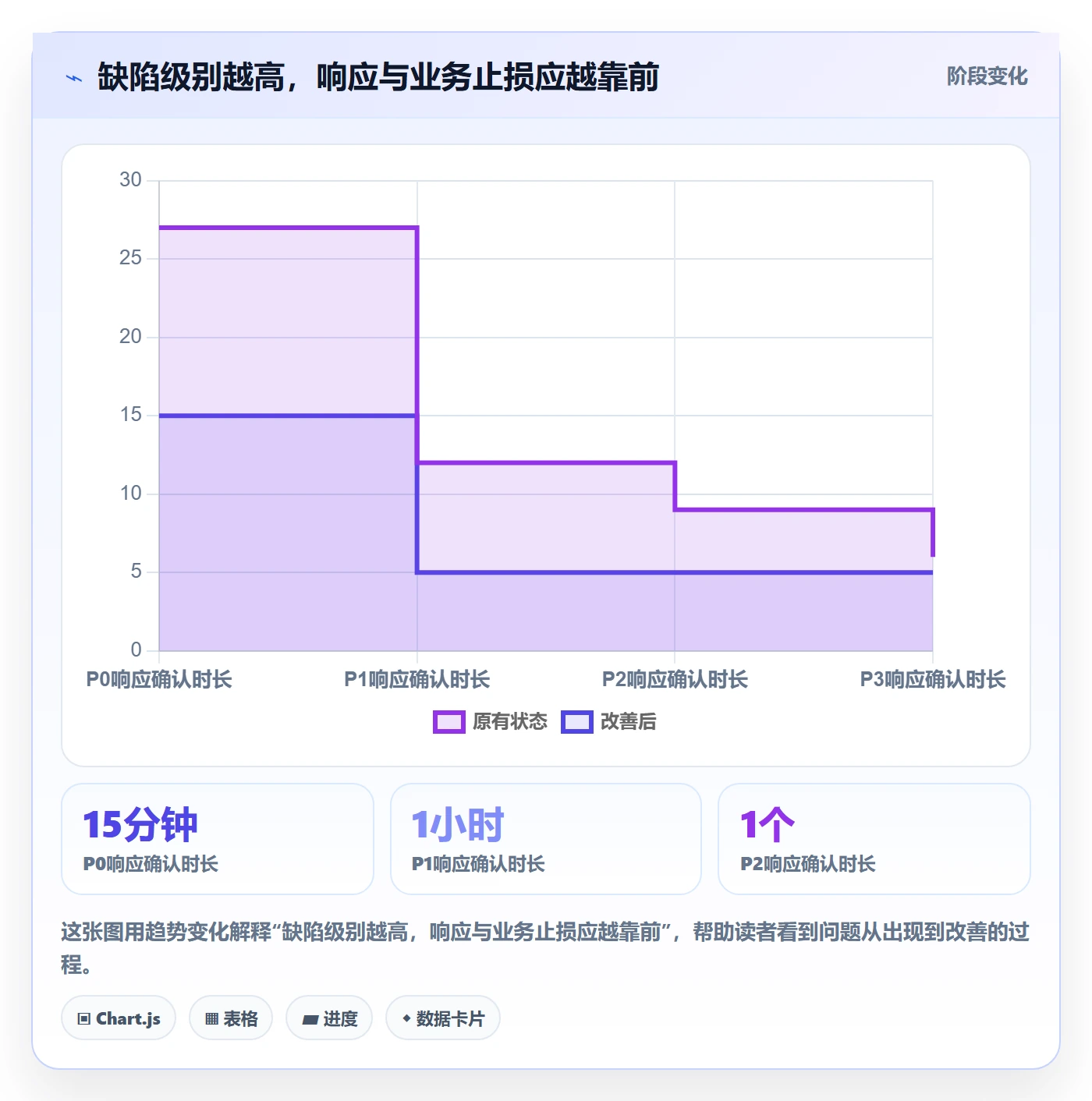
Task: Toggle the 原有状态 legend swatch
Action: coord(448,722)
